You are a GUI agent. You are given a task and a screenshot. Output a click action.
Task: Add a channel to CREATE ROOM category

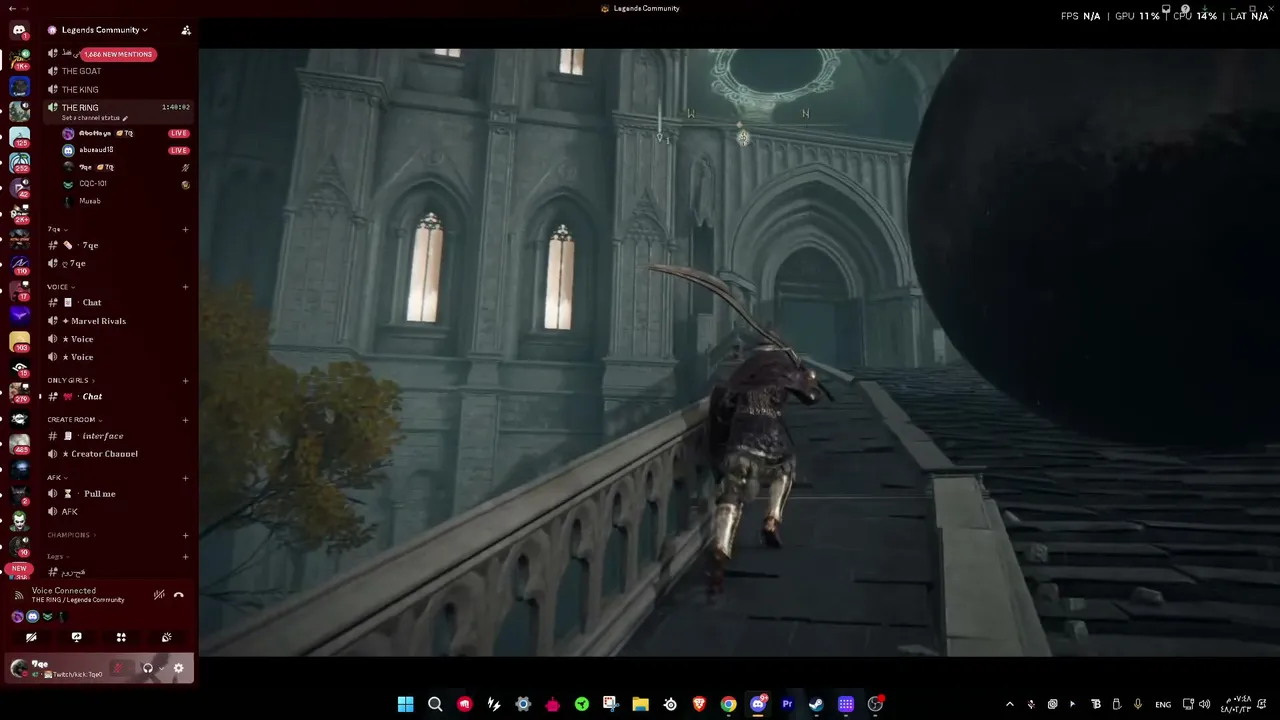tap(185, 420)
